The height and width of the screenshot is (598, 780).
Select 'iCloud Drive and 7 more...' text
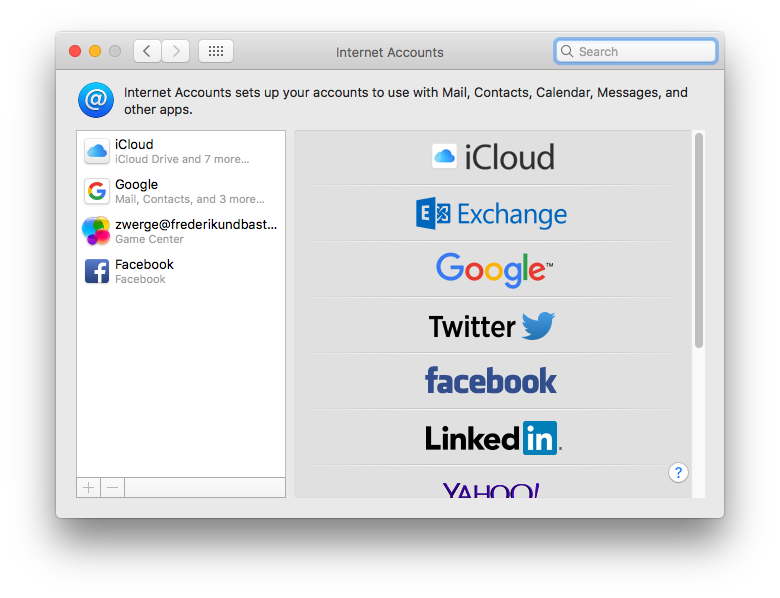pyautogui.click(x=182, y=159)
